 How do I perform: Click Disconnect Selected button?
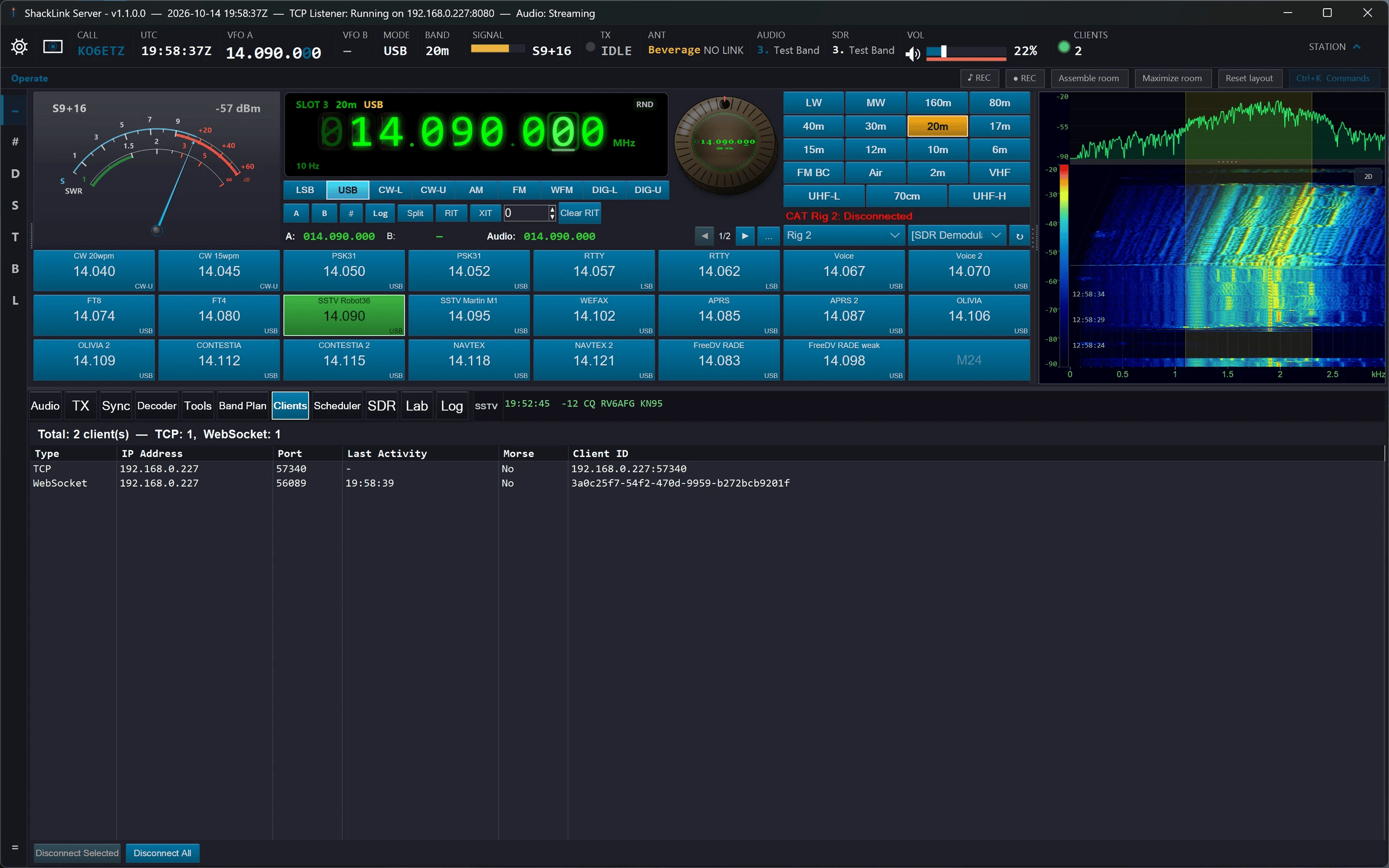tap(77, 853)
